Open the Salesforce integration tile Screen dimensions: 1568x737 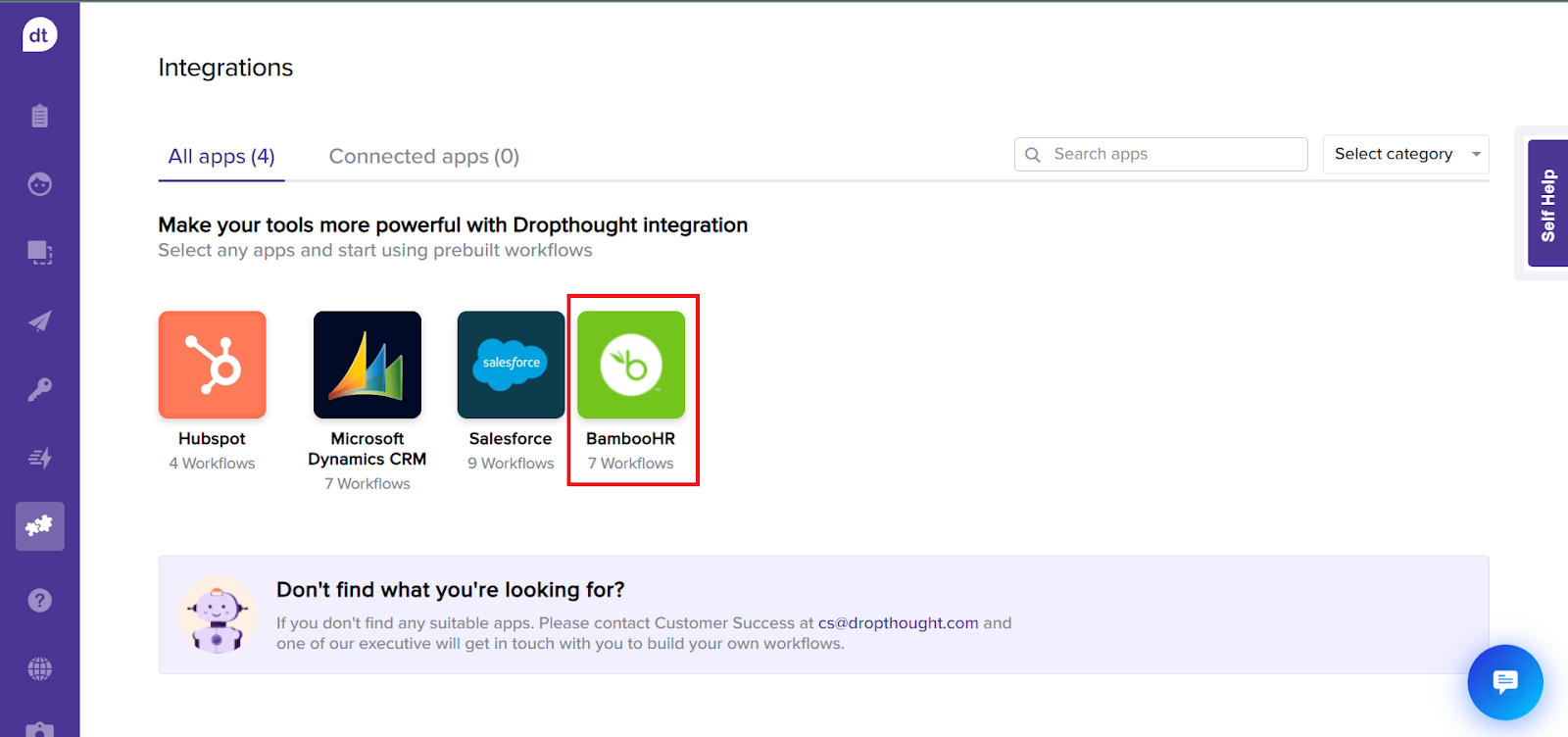(511, 366)
